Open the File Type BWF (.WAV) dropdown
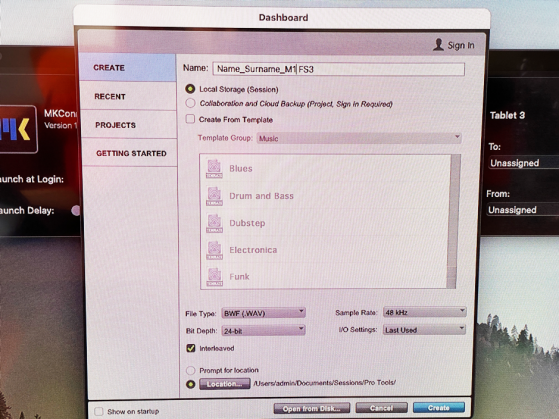 (x=263, y=313)
